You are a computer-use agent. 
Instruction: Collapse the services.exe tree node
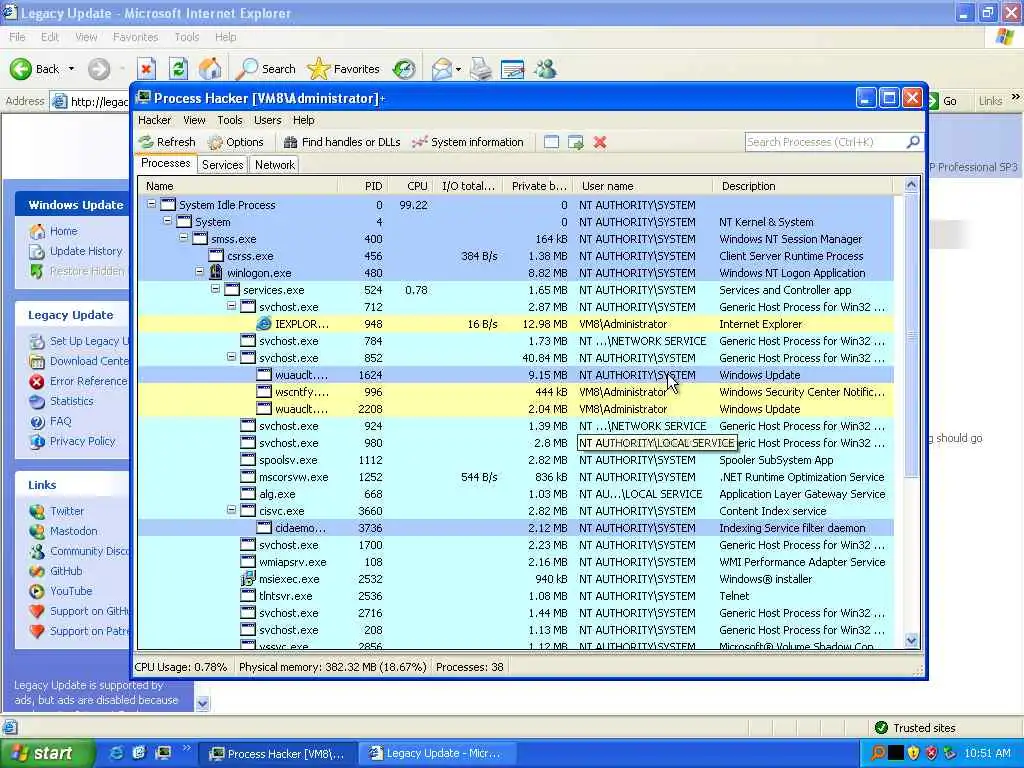[x=215, y=289]
